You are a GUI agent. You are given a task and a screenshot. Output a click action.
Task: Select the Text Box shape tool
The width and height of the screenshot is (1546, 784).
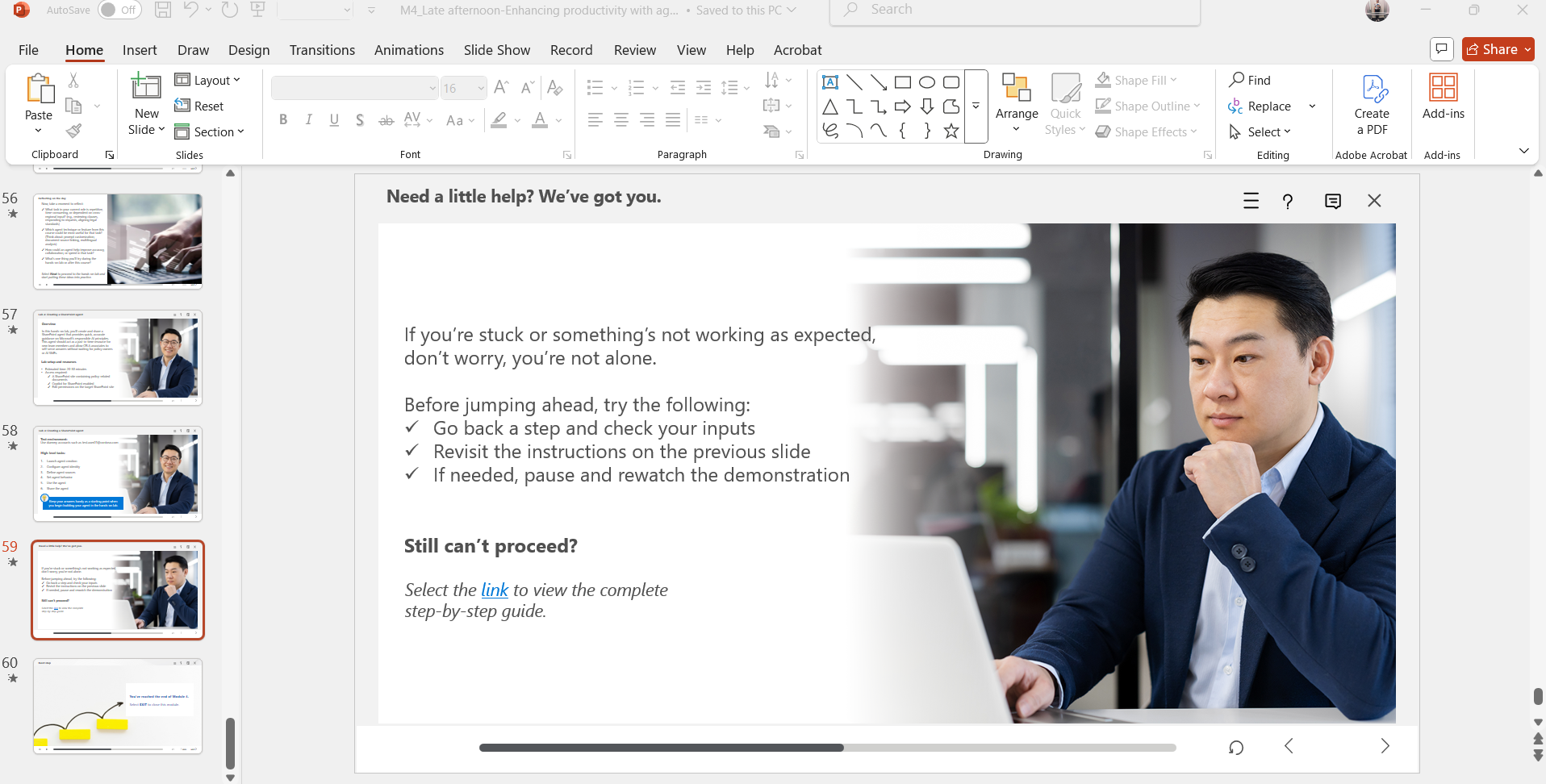coord(830,82)
